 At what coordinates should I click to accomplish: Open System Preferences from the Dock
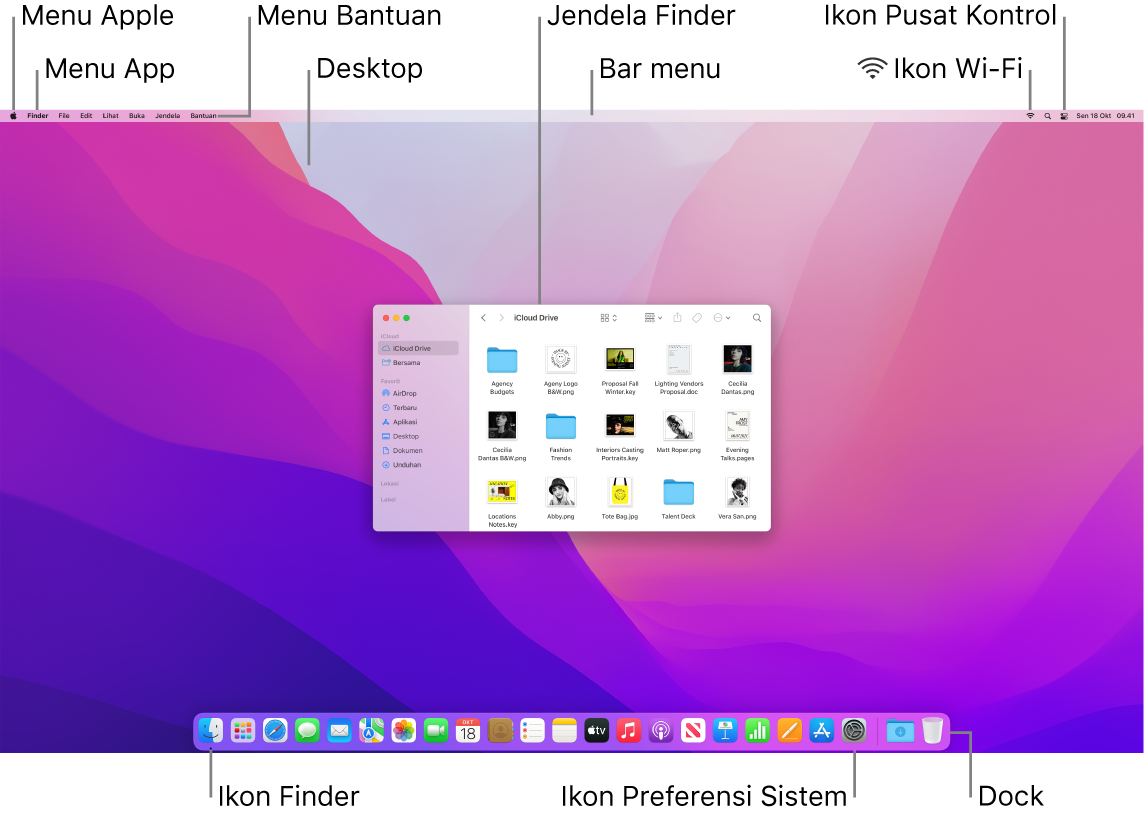pos(854,731)
